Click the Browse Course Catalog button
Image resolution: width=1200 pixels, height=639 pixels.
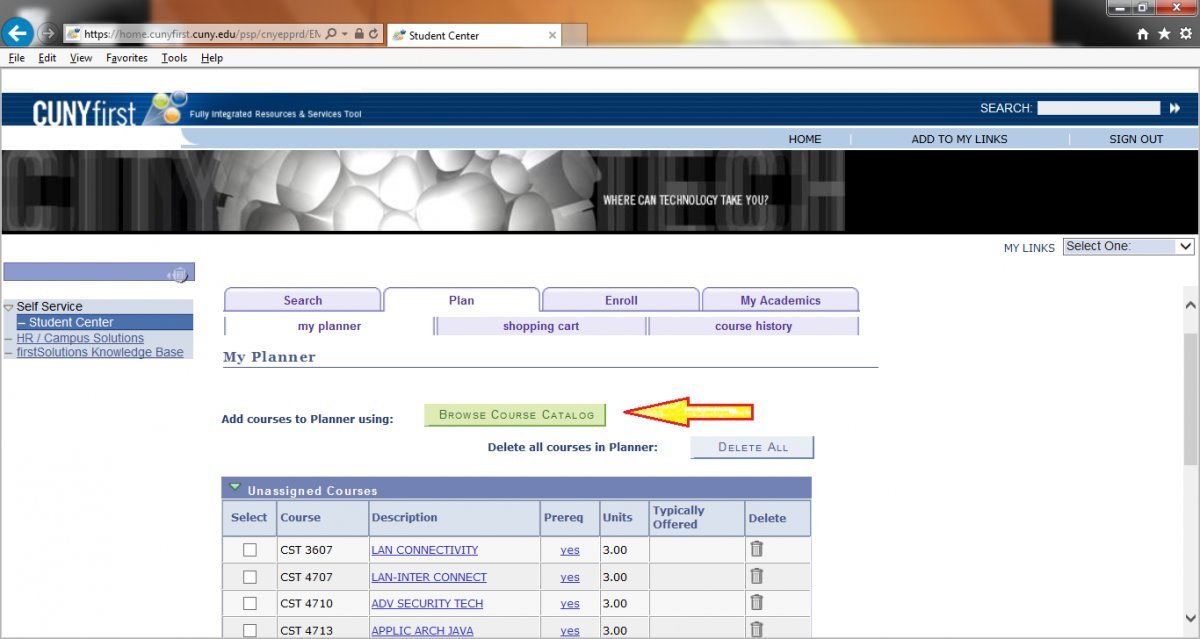[x=515, y=415]
